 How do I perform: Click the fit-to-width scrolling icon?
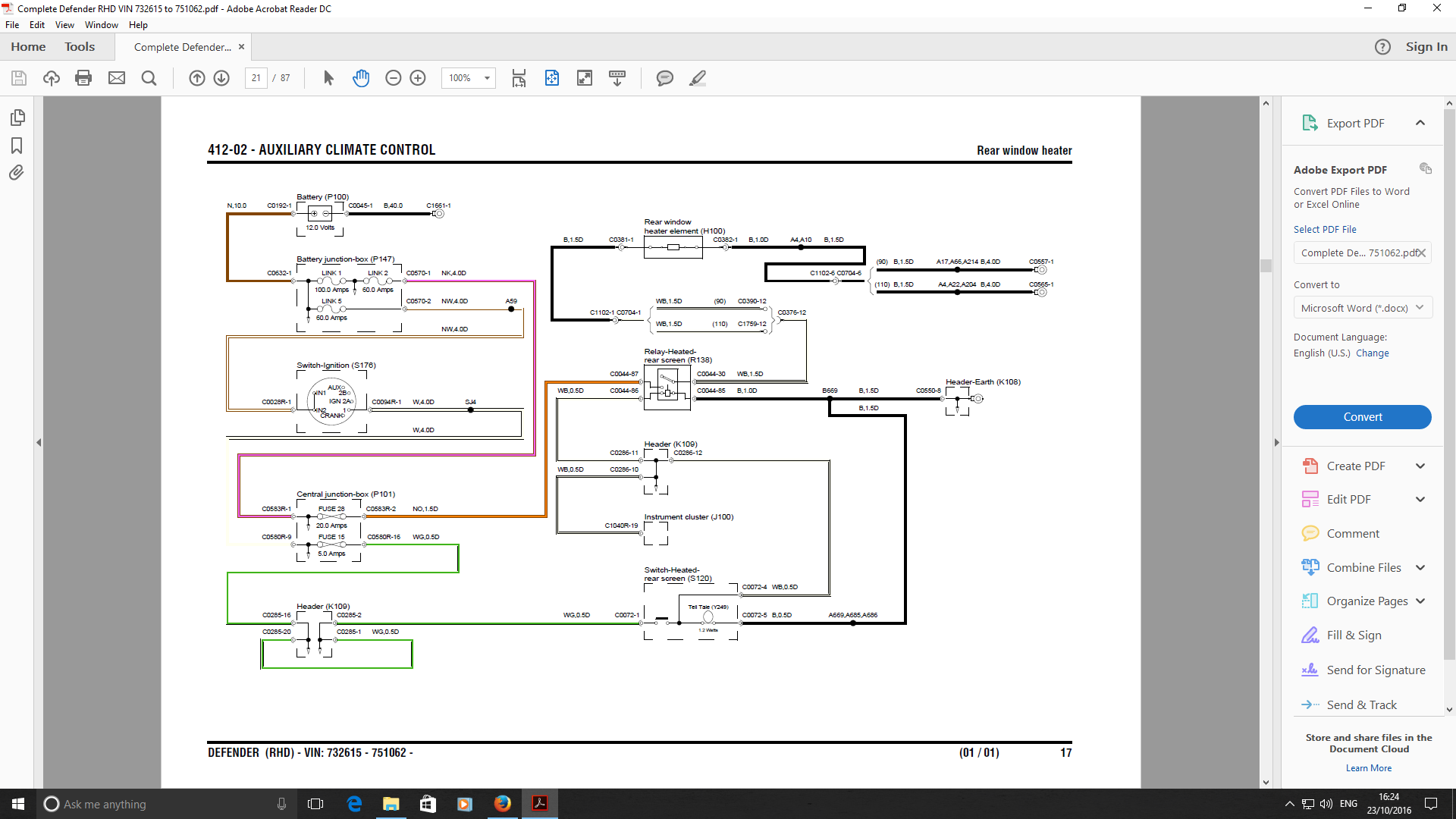point(519,78)
